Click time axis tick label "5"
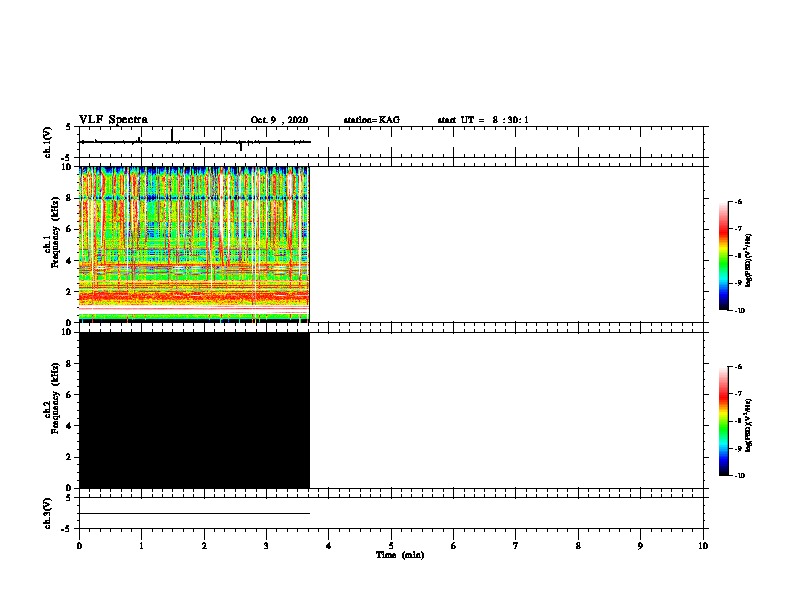Image resolution: width=792 pixels, height=612 pixels. [391, 546]
